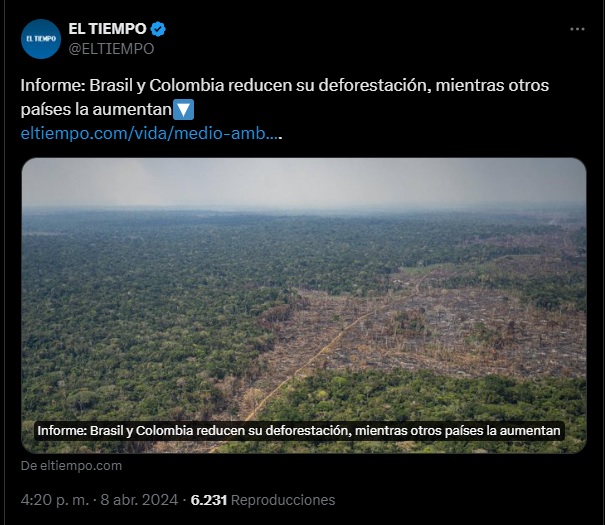
Task: Click the EL TIEMPO display name
Action: click(x=107, y=29)
